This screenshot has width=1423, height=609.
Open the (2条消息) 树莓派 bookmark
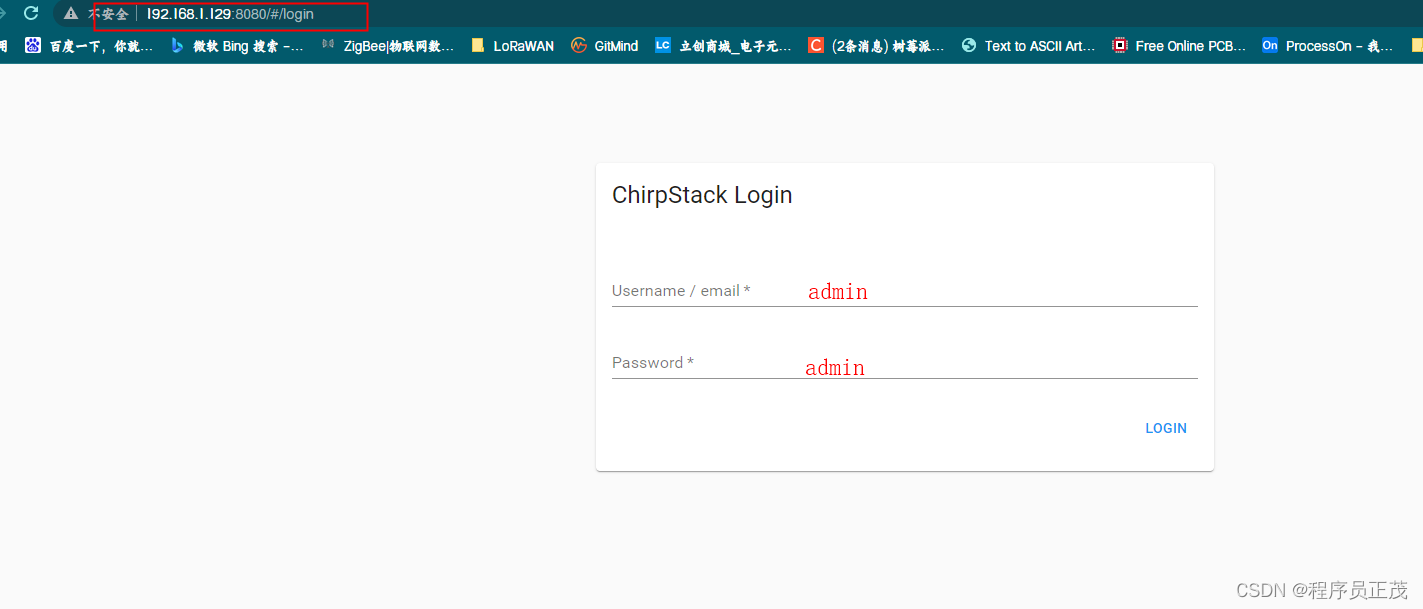[876, 45]
